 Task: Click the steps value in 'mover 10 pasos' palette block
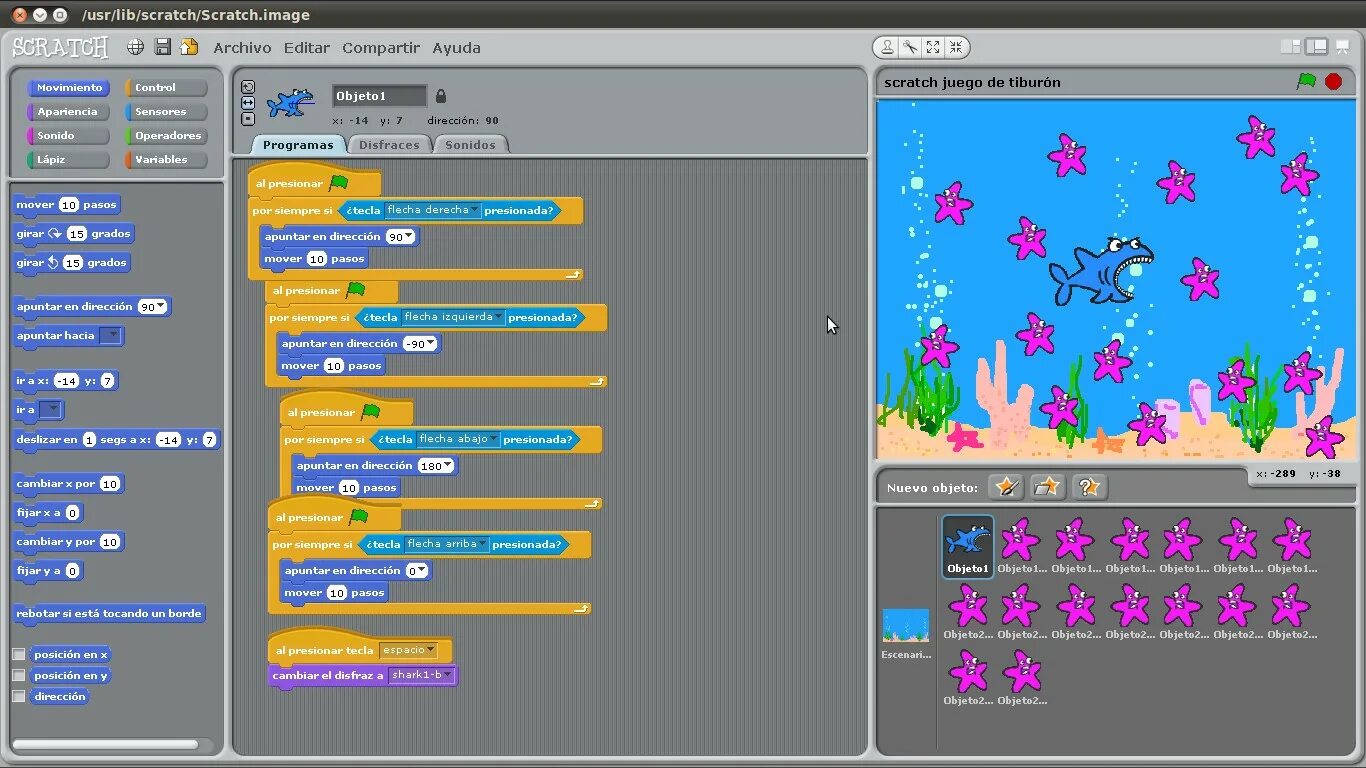tap(68, 204)
